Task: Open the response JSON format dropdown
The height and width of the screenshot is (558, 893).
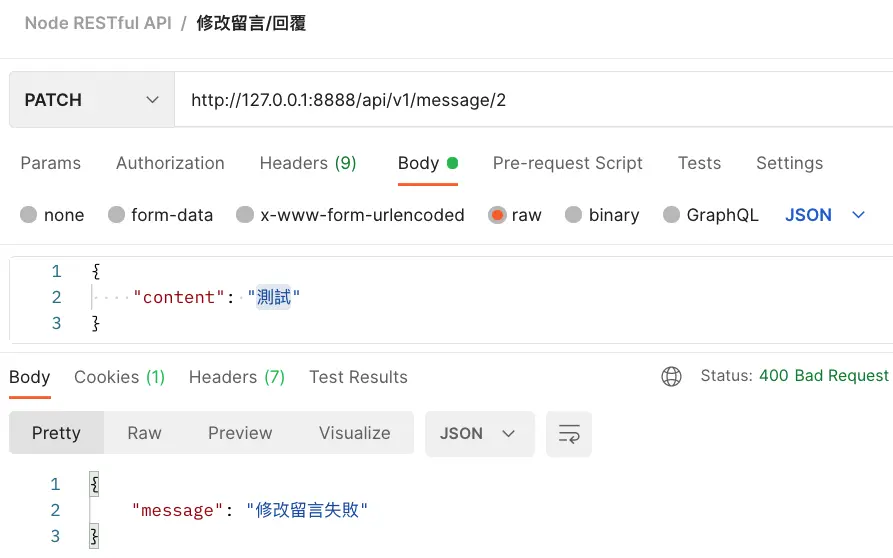Action: click(x=479, y=434)
